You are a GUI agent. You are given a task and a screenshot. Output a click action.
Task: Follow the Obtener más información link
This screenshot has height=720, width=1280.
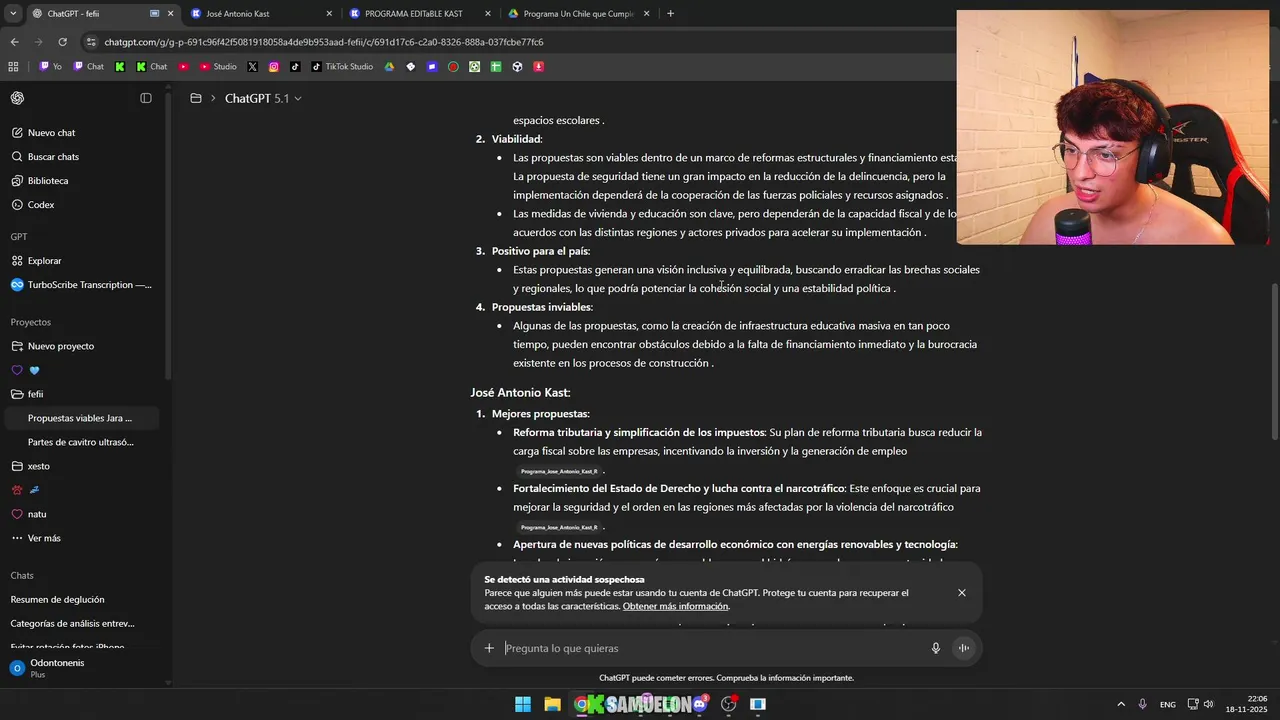click(x=675, y=606)
